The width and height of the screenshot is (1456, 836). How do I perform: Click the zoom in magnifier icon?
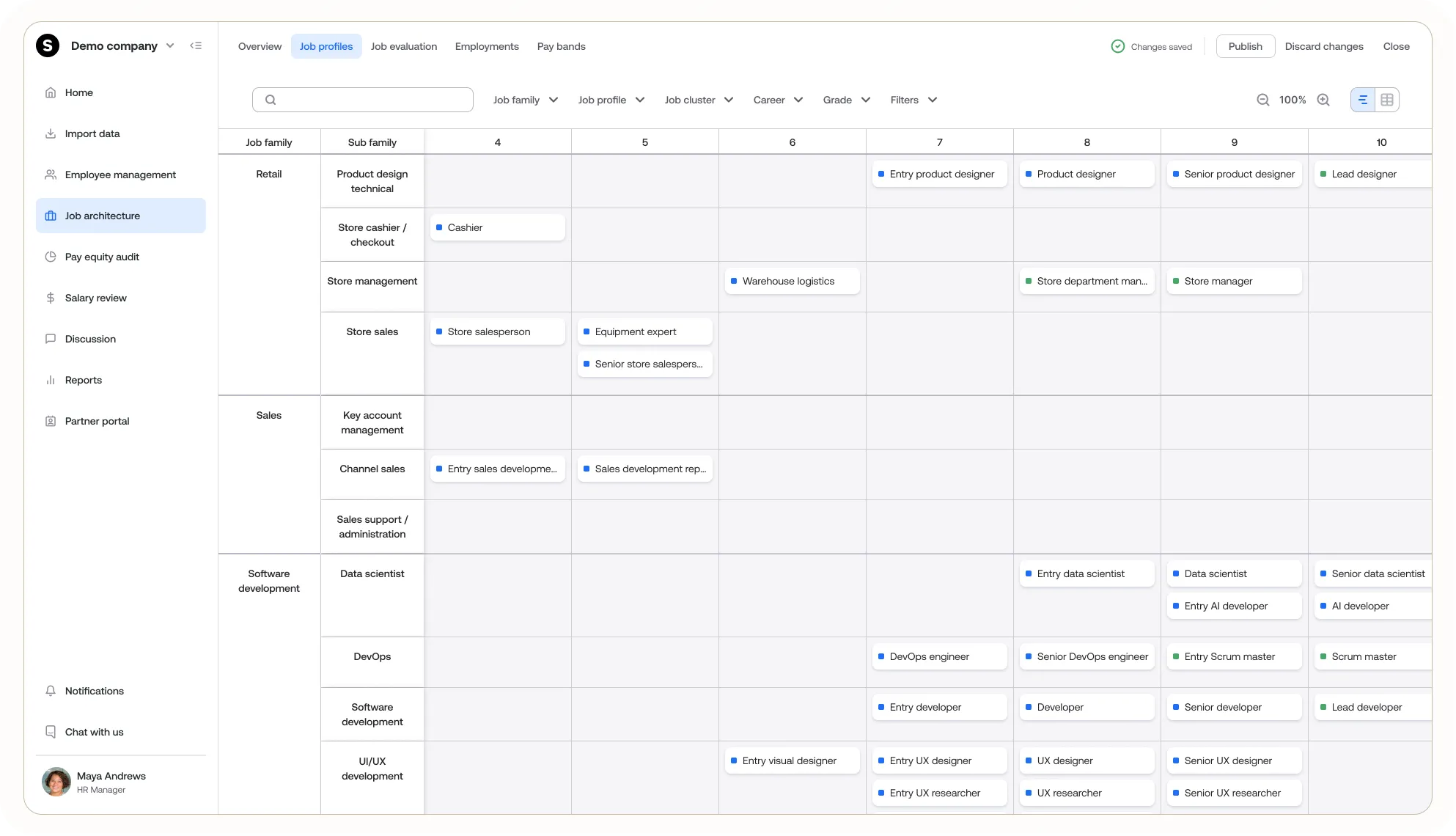(x=1323, y=100)
